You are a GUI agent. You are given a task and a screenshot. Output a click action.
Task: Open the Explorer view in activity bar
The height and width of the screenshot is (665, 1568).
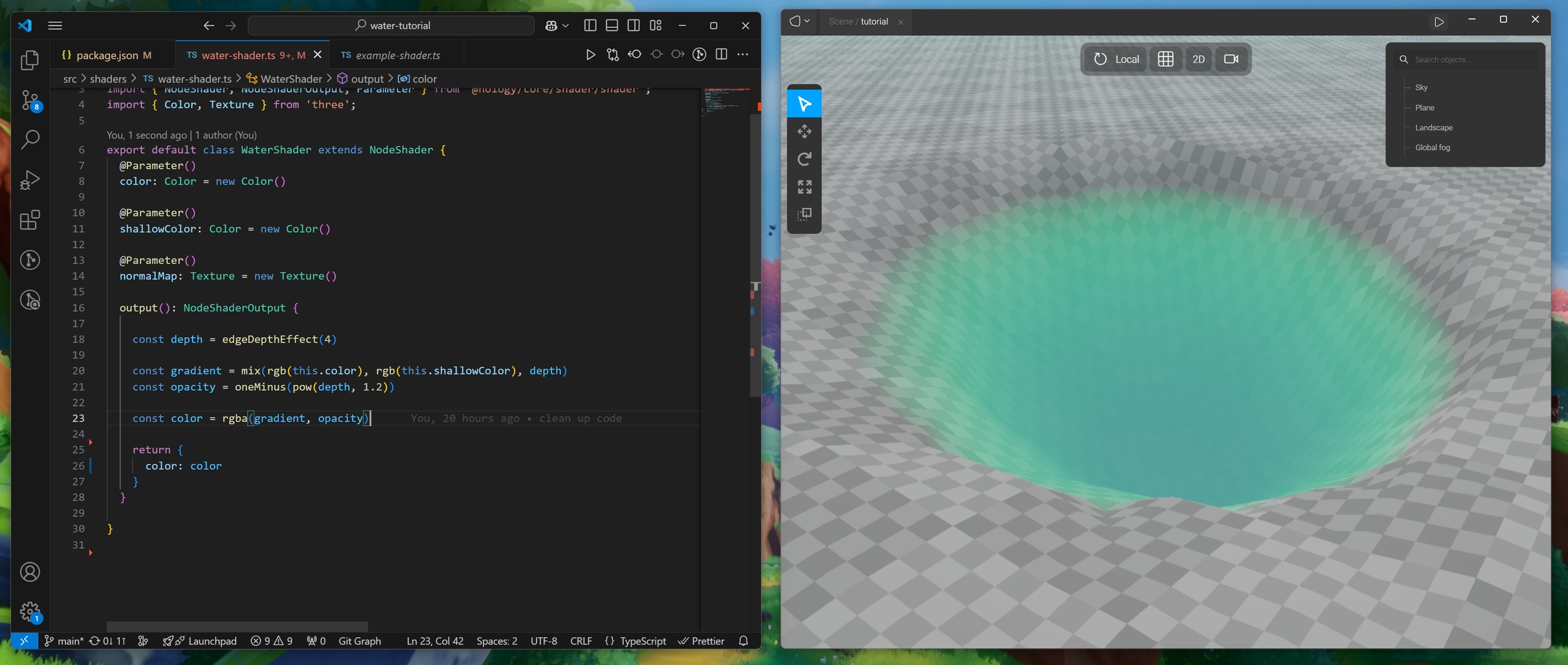(x=30, y=61)
